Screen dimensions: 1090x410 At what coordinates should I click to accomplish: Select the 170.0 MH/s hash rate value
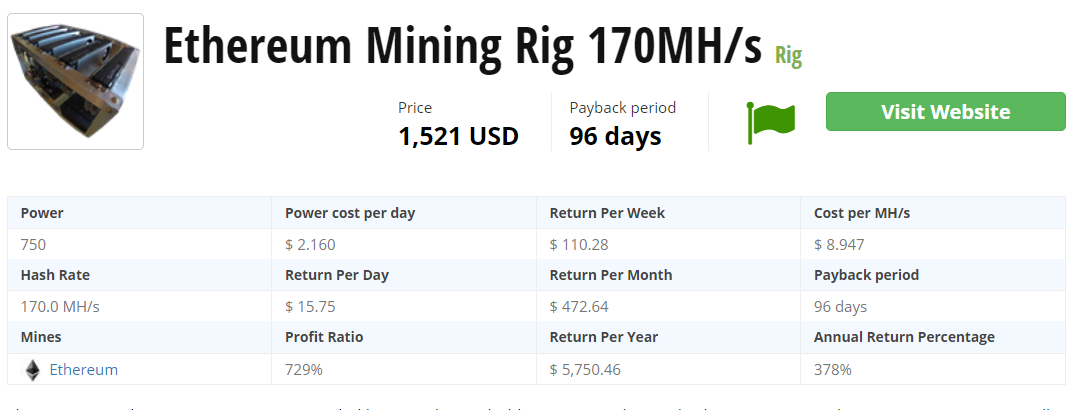[60, 306]
